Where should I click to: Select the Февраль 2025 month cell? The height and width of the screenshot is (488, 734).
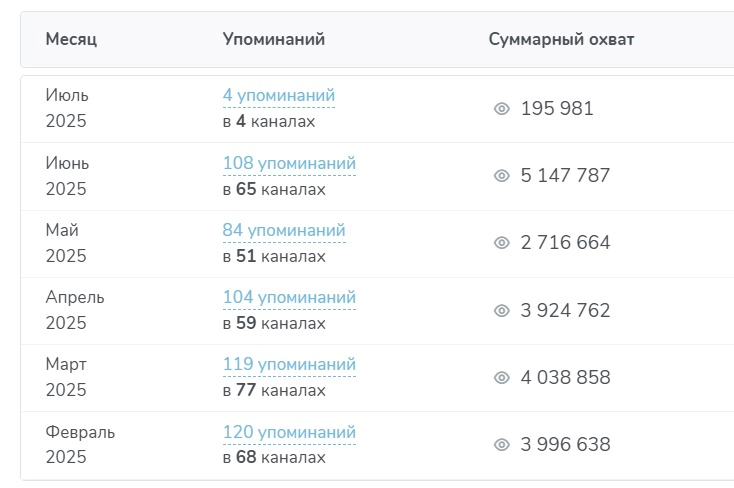pyautogui.click(x=80, y=444)
